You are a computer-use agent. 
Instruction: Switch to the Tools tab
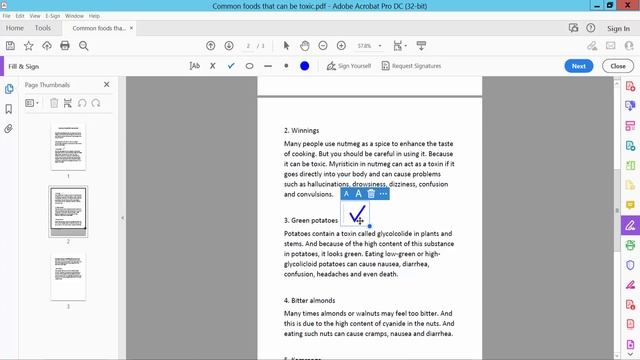tap(43, 28)
